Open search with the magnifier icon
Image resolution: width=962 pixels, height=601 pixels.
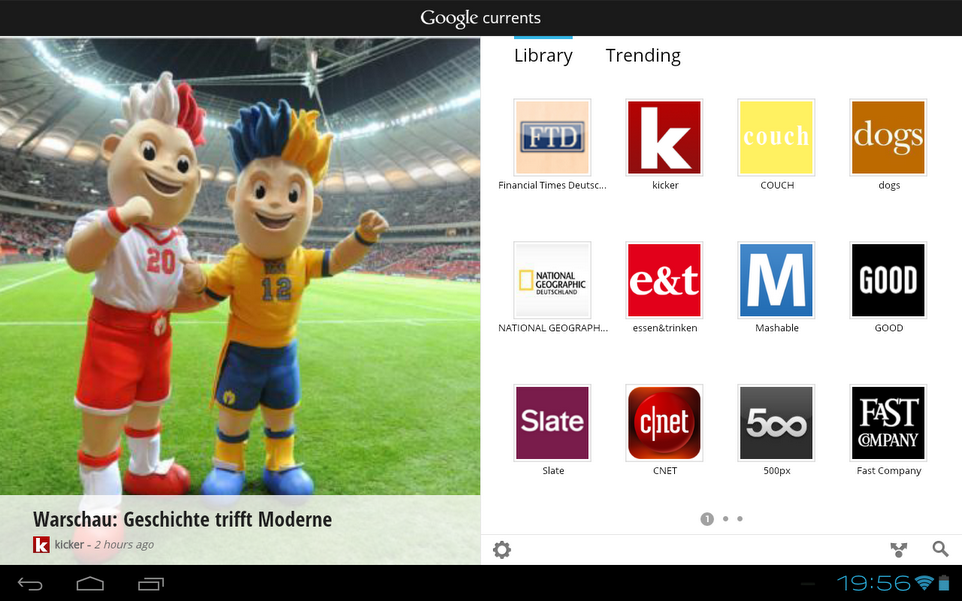tap(941, 549)
